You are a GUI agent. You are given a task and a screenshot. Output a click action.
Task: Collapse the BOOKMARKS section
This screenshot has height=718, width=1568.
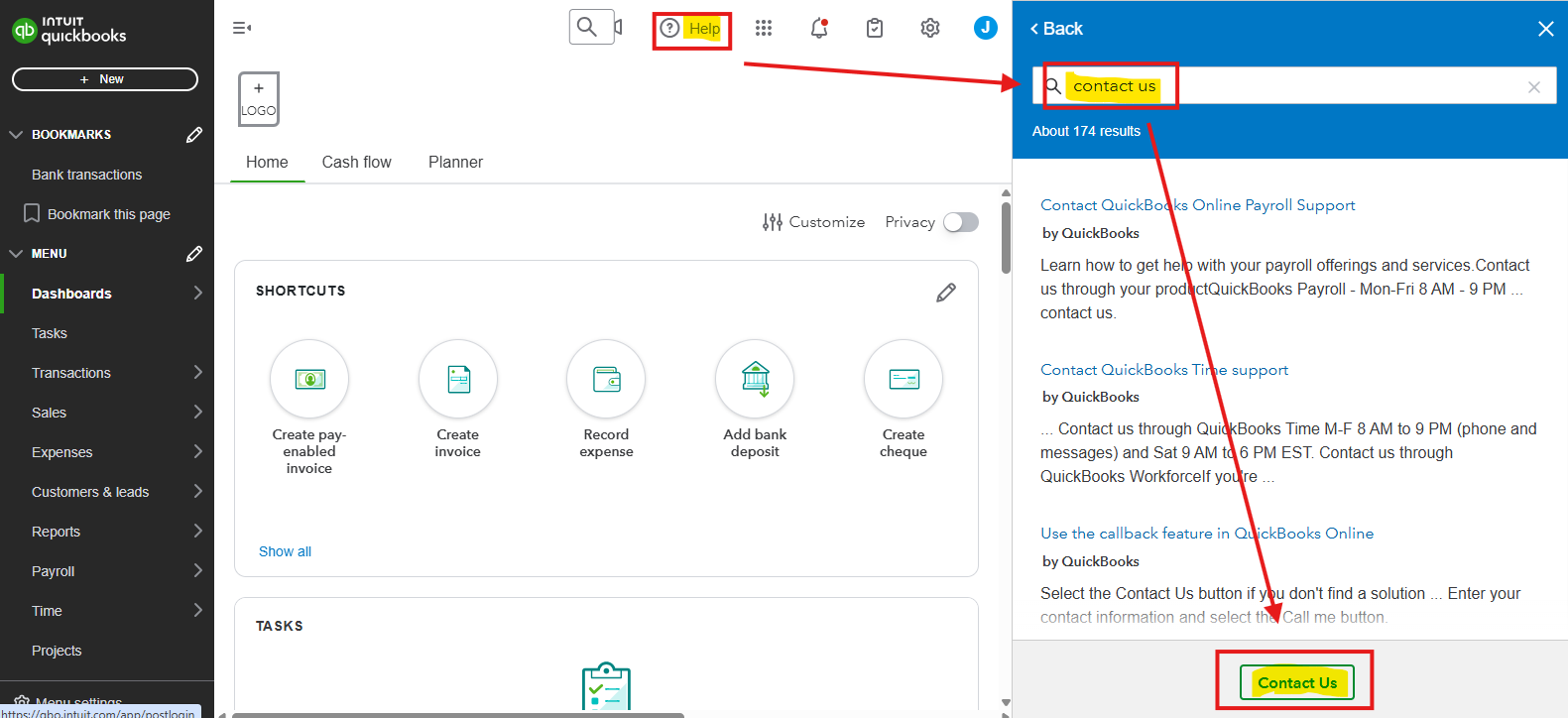pyautogui.click(x=16, y=135)
